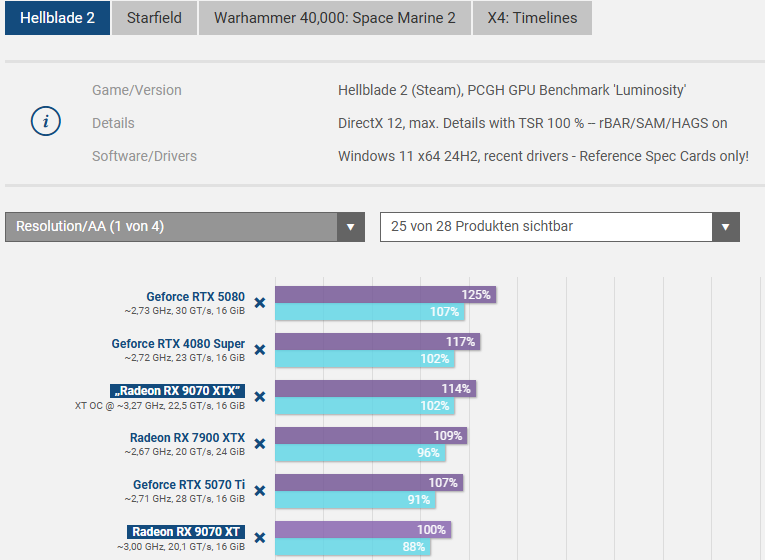
Task: Click the cyan 102% bar for RTX 4080 Super
Action: pos(365,359)
